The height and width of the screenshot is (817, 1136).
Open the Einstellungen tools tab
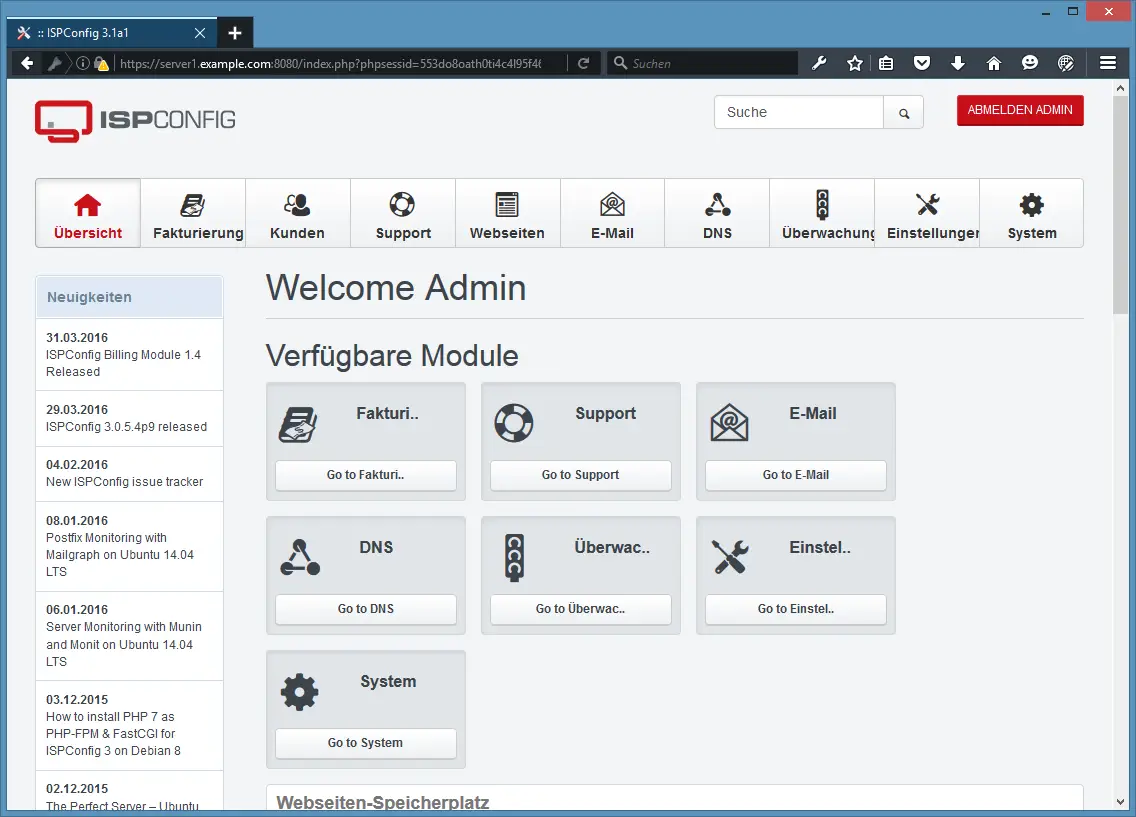point(927,214)
